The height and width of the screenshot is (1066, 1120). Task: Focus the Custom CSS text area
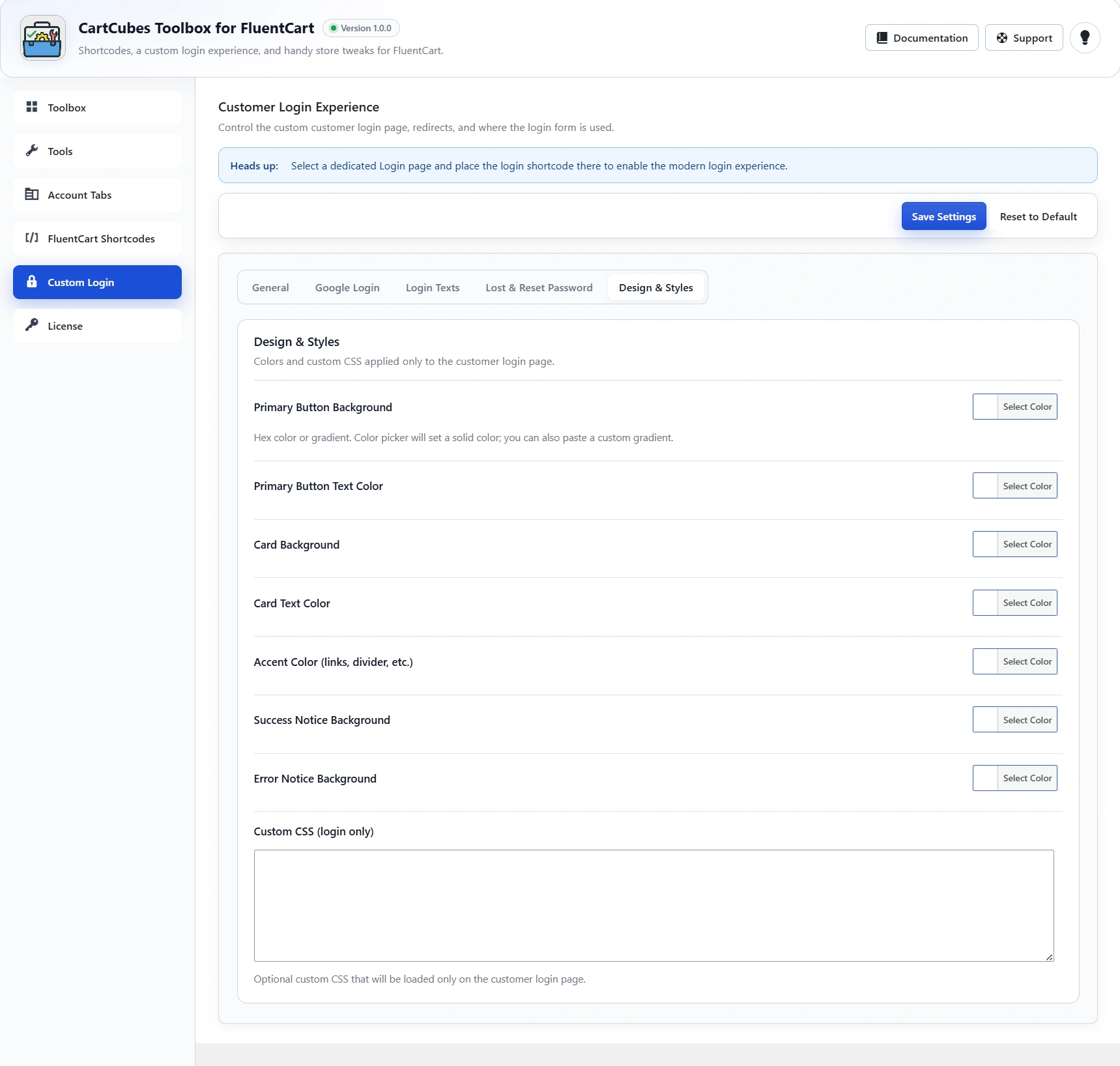pyautogui.click(x=653, y=906)
